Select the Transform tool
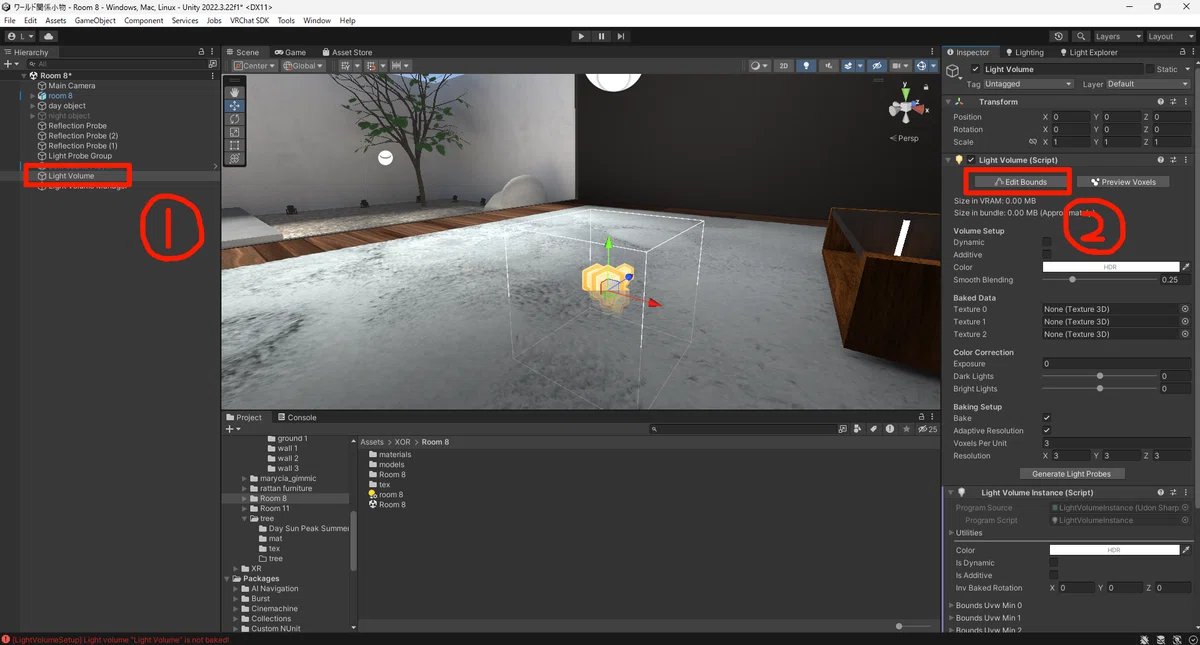1200x645 pixels. point(235,158)
